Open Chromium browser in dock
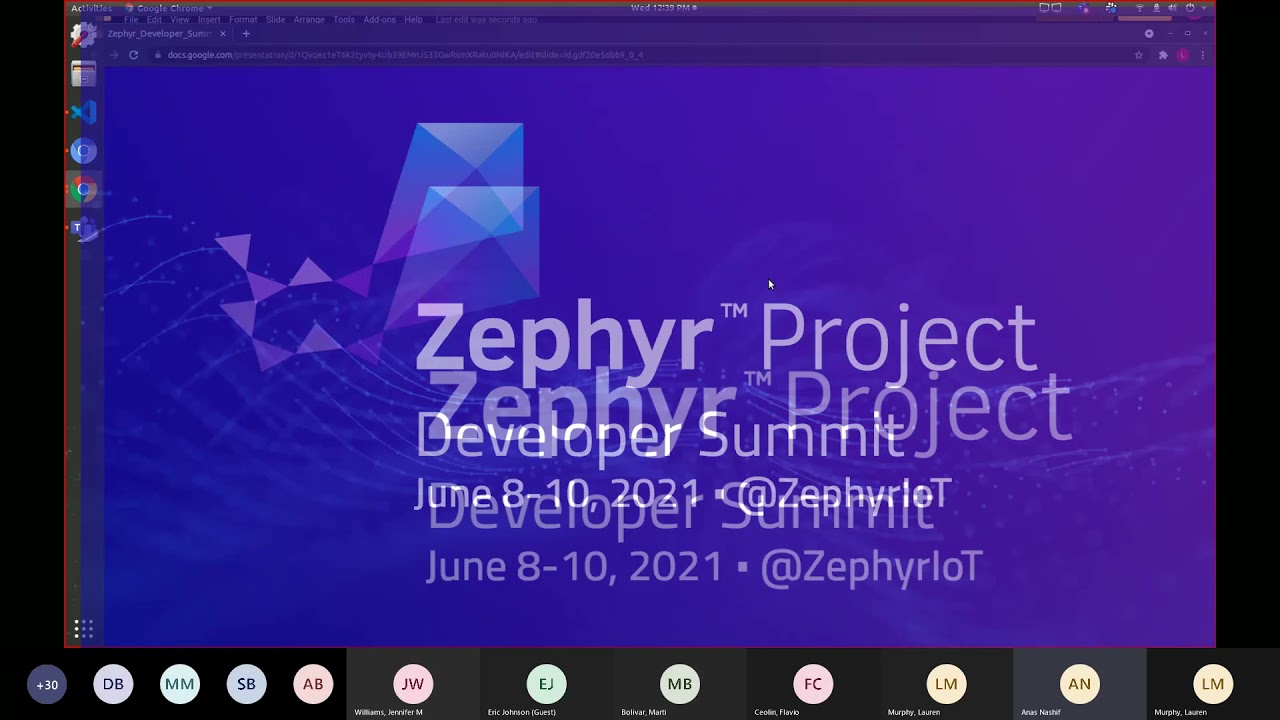 click(84, 151)
